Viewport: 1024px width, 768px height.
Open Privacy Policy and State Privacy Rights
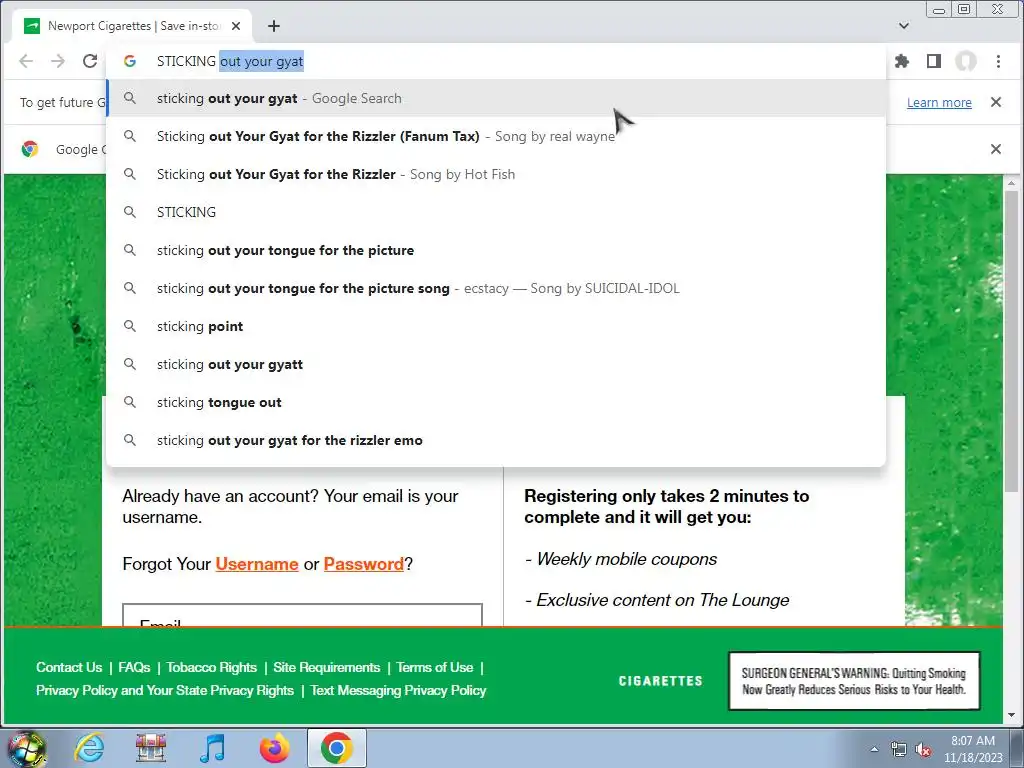pos(165,690)
